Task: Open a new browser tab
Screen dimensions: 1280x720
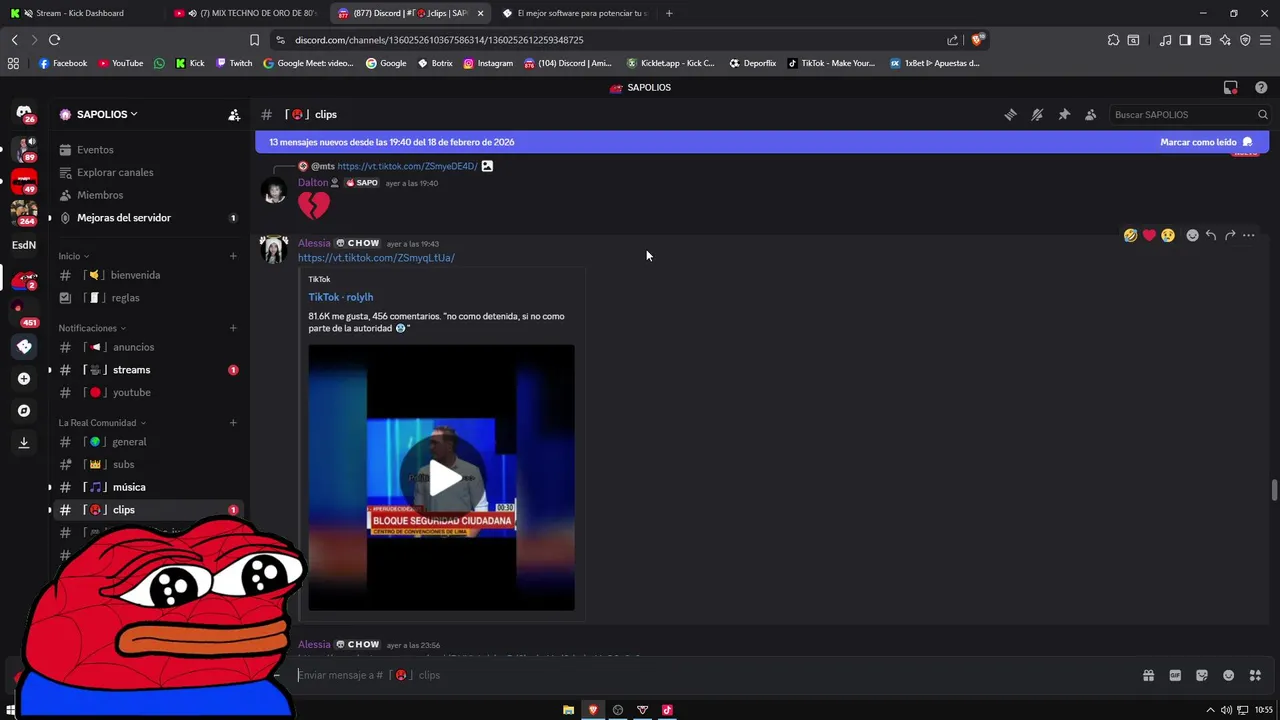Action: [669, 13]
